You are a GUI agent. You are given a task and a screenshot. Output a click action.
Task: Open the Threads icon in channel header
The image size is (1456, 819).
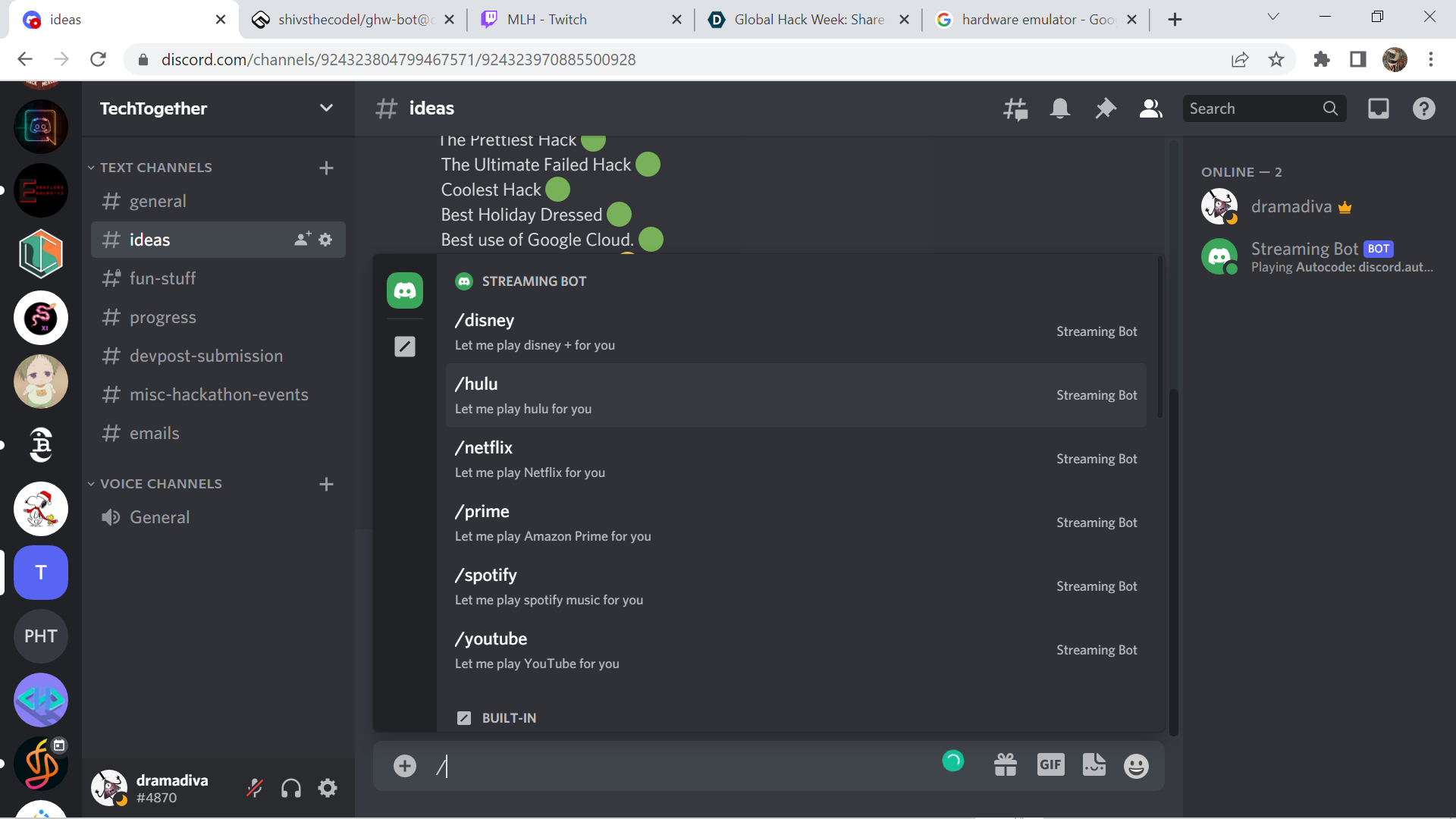click(1015, 109)
